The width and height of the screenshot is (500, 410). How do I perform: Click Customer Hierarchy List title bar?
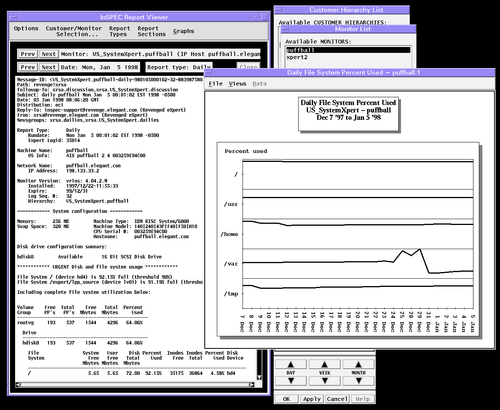pyautogui.click(x=346, y=10)
